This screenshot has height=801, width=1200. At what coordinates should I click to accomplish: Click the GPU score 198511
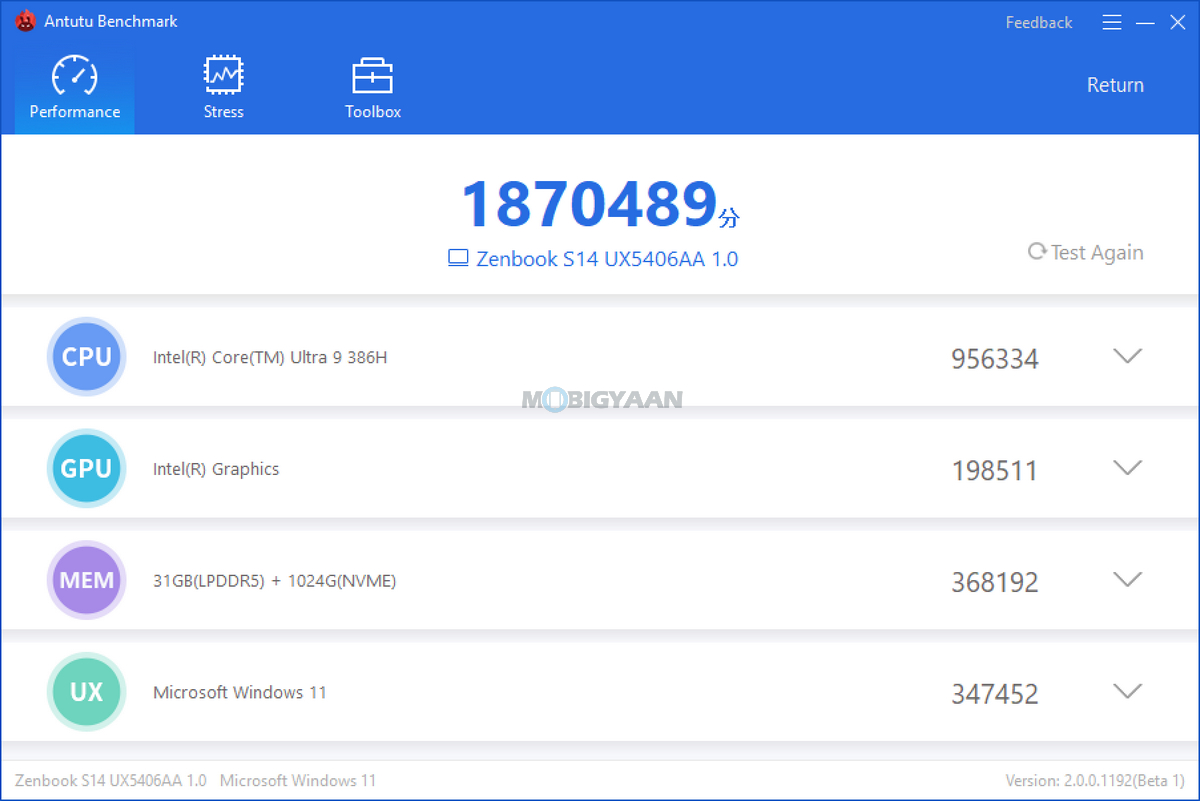click(995, 470)
